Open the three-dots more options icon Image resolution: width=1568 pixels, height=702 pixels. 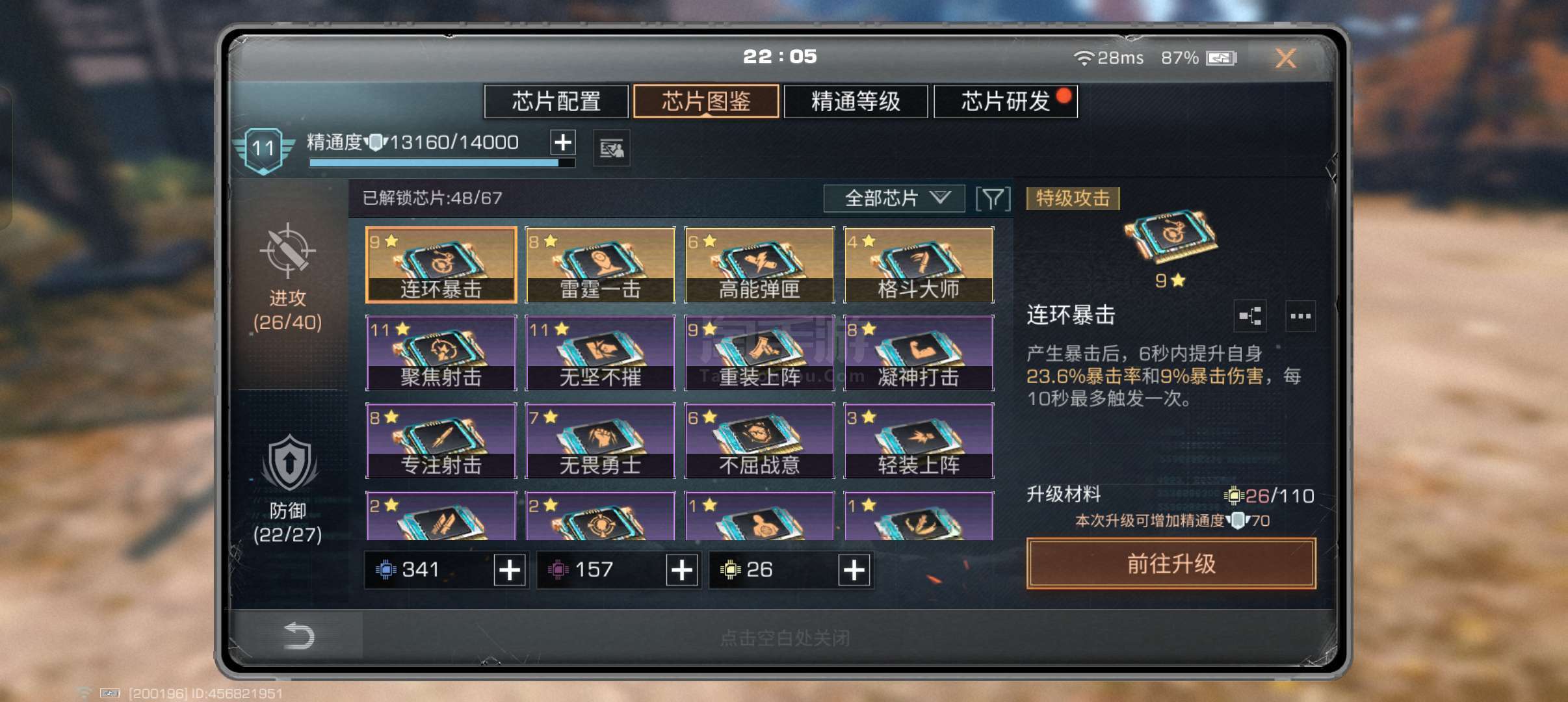point(1300,317)
